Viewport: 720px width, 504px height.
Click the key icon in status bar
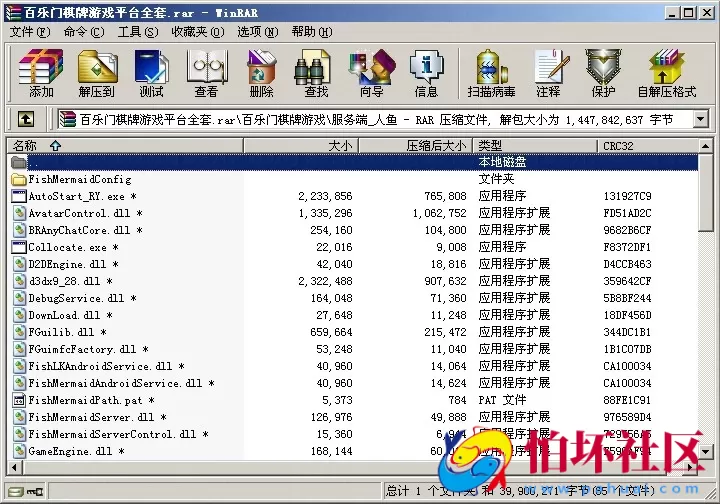pos(35,492)
